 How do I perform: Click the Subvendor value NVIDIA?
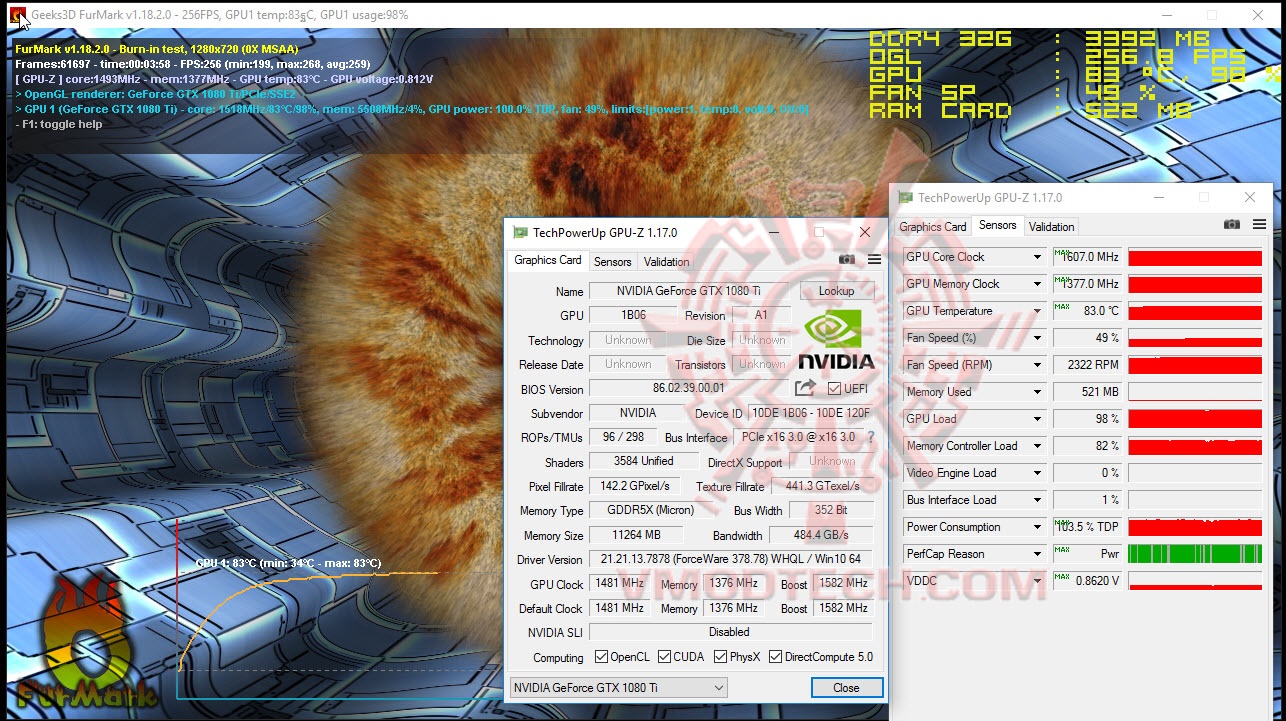[x=637, y=413]
